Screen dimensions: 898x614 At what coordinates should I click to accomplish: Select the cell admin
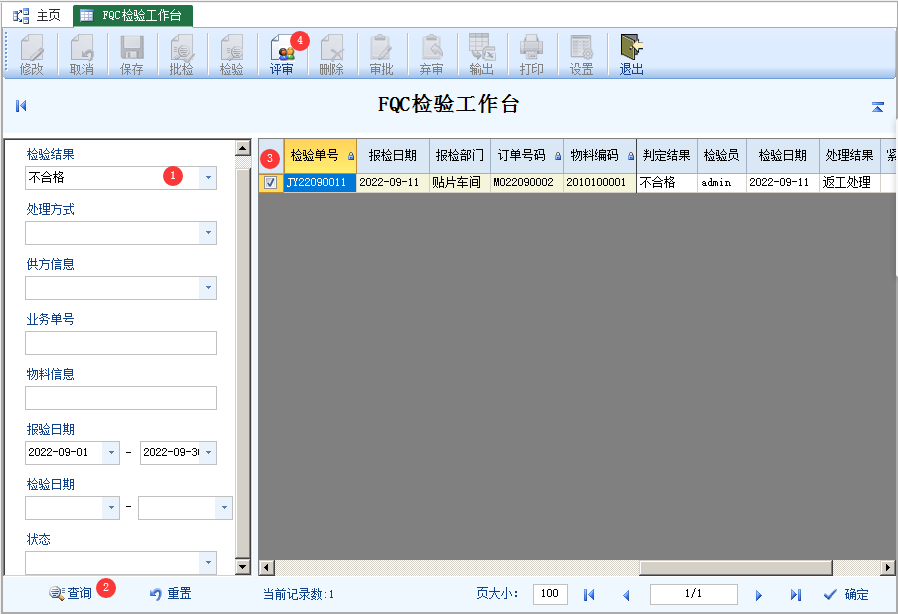tap(722, 183)
